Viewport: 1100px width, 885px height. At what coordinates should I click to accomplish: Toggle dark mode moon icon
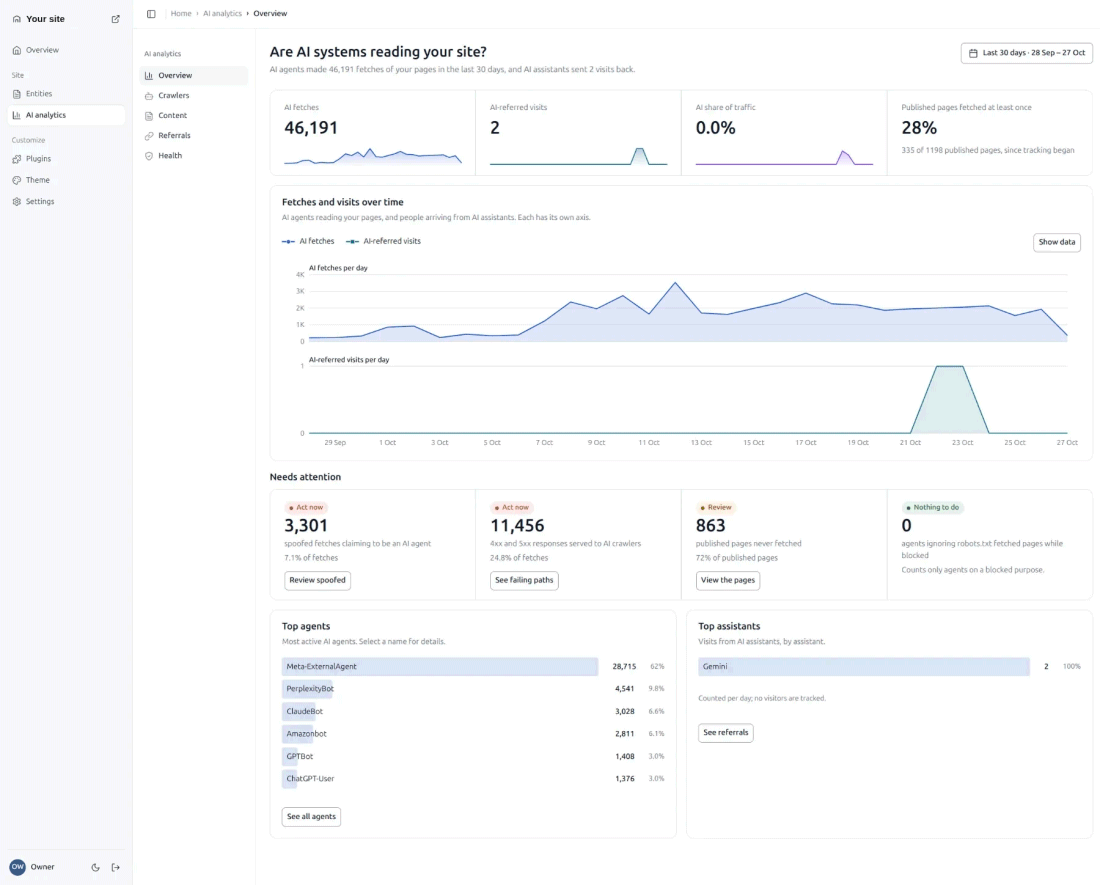click(95, 867)
